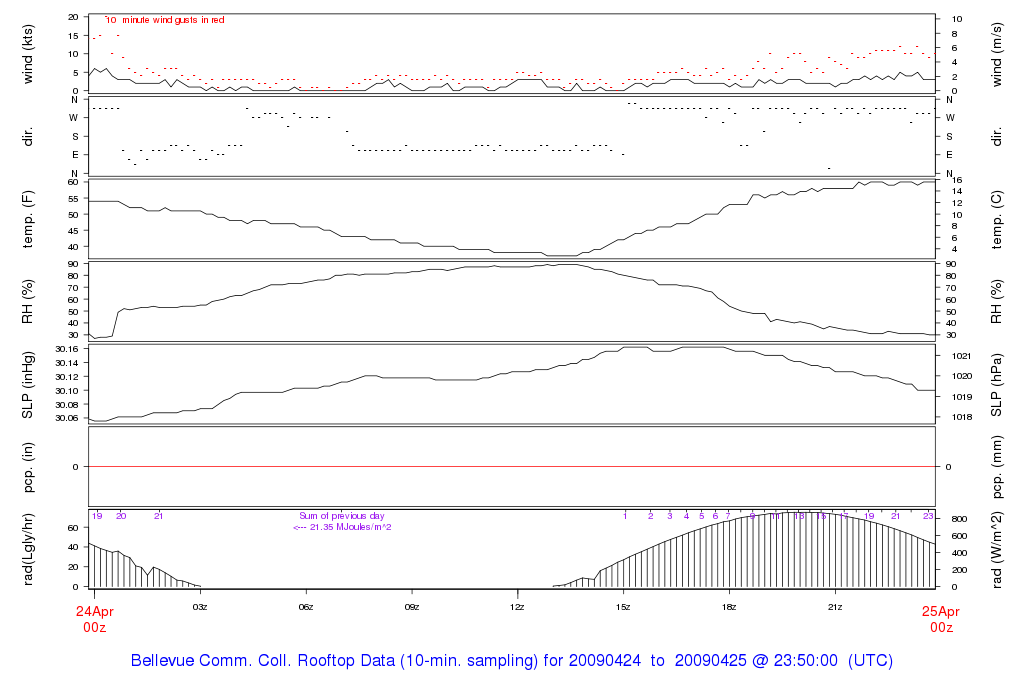Image resolution: width=1024 pixels, height=700 pixels.
Task: Click the '18z' time tick label
Action: click(729, 607)
